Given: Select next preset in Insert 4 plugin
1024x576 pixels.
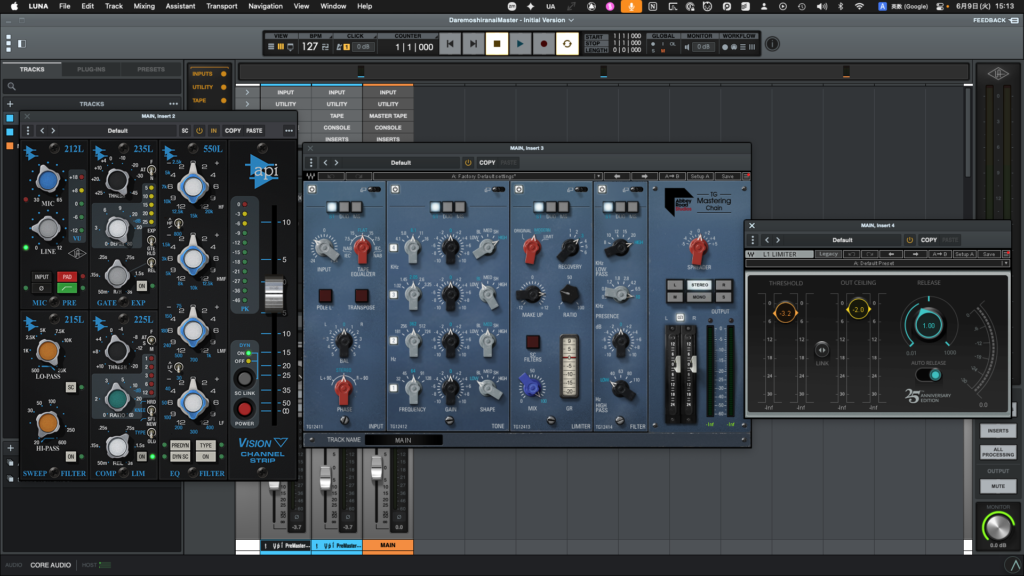Looking at the screenshot, I should pyautogui.click(x=778, y=240).
